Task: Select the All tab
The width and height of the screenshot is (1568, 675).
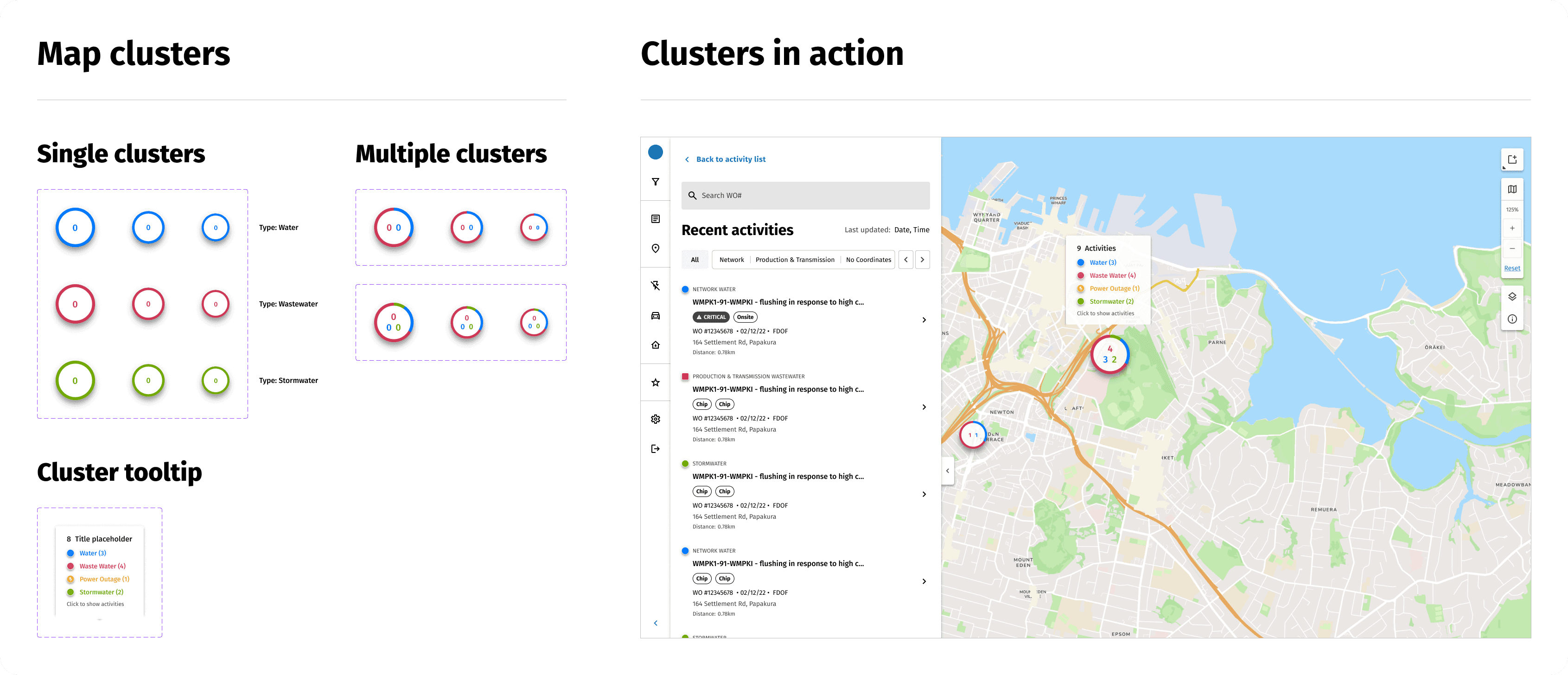Action: [695, 260]
